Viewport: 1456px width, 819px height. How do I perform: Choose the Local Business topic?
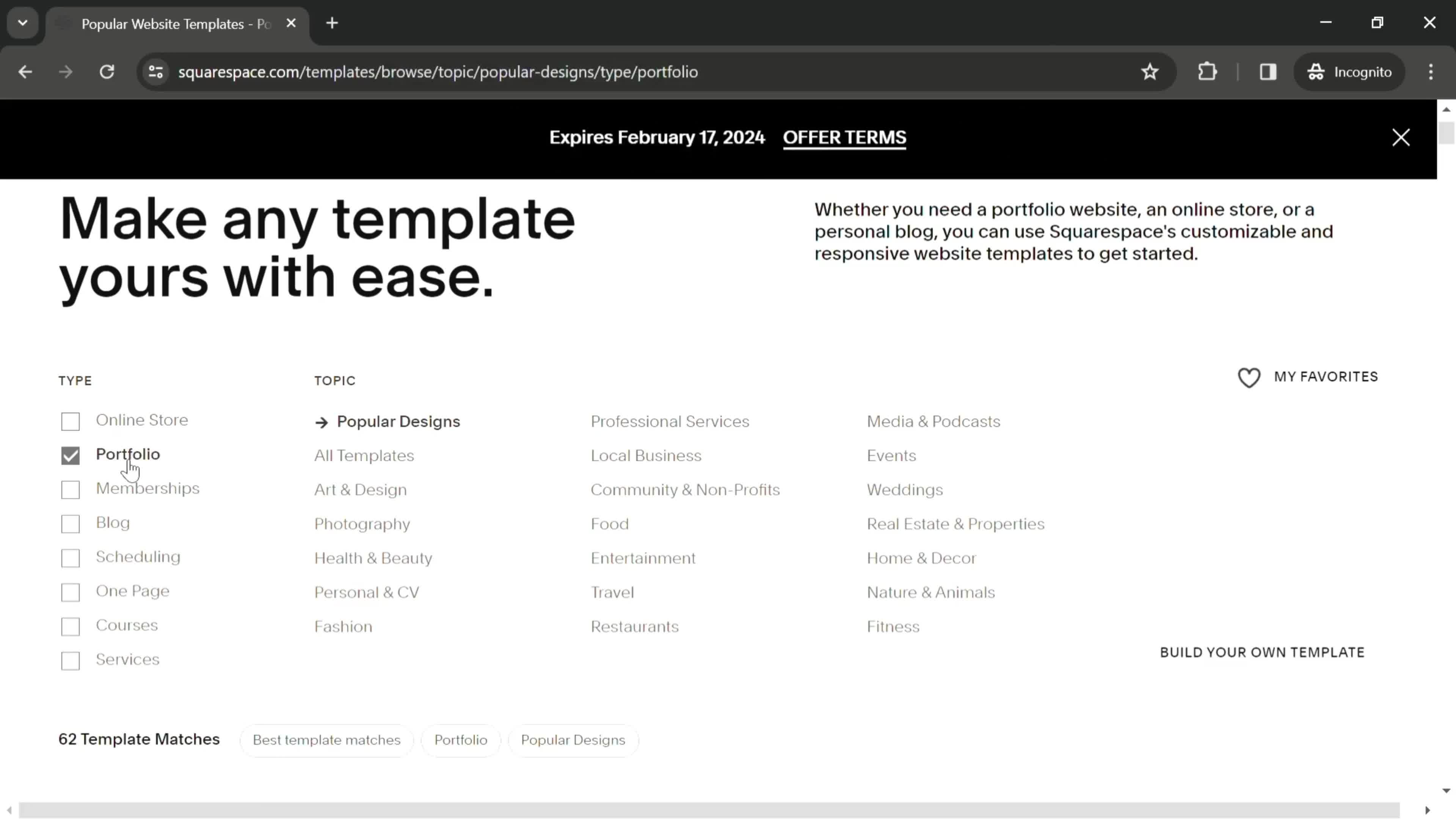click(x=646, y=455)
